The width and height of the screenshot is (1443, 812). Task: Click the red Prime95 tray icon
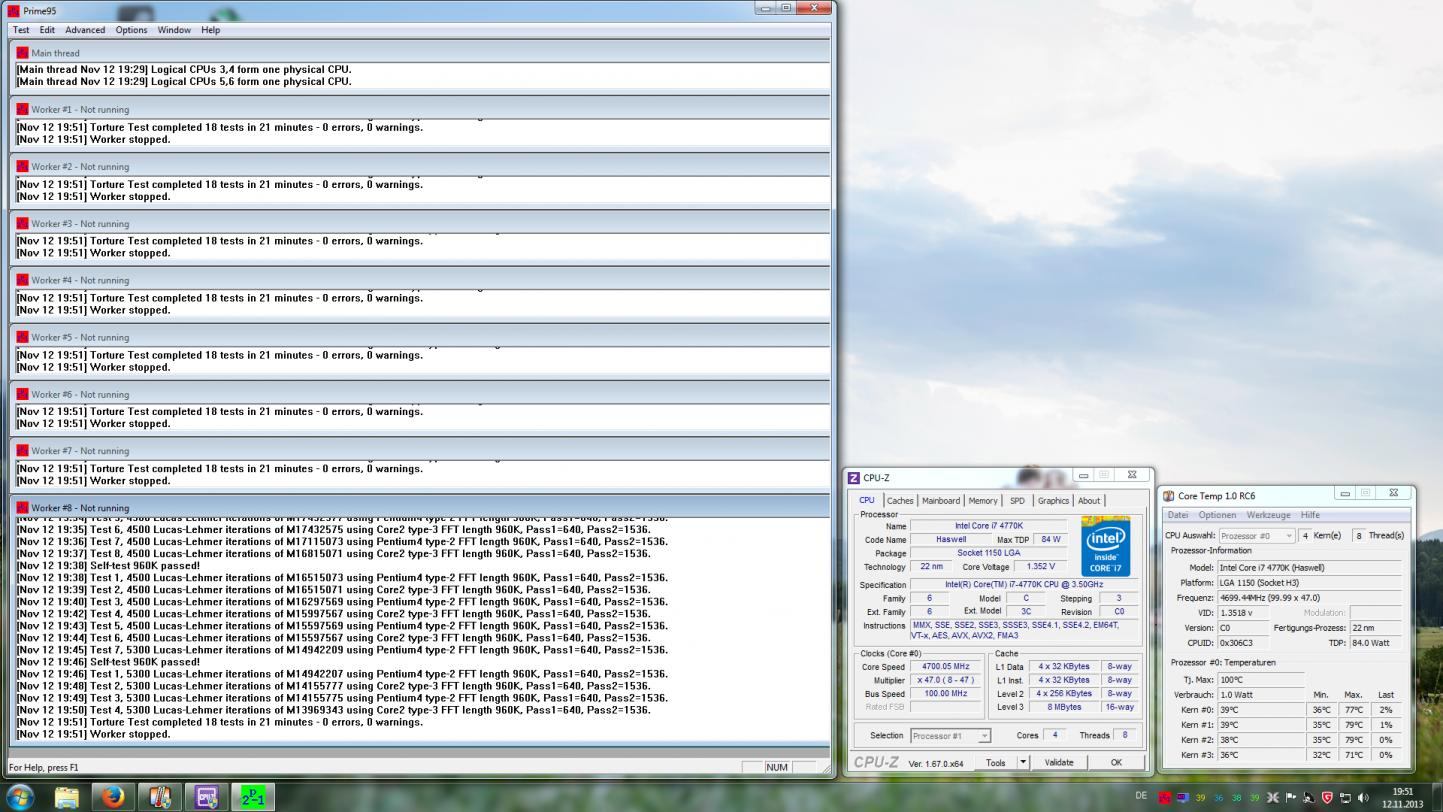(1165, 798)
